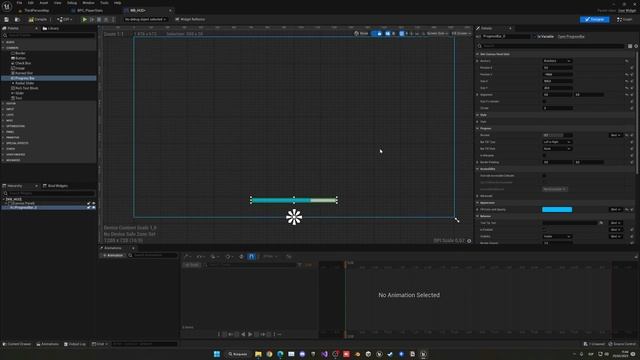Click the Palette search field
Viewport: 640px width, 360px height.
point(48,36)
